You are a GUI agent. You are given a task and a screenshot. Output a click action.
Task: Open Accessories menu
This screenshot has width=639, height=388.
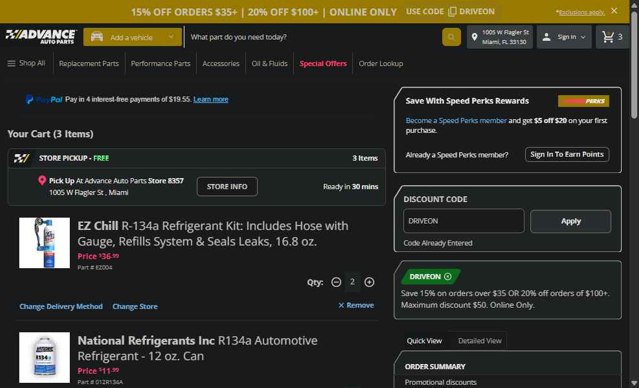221,64
